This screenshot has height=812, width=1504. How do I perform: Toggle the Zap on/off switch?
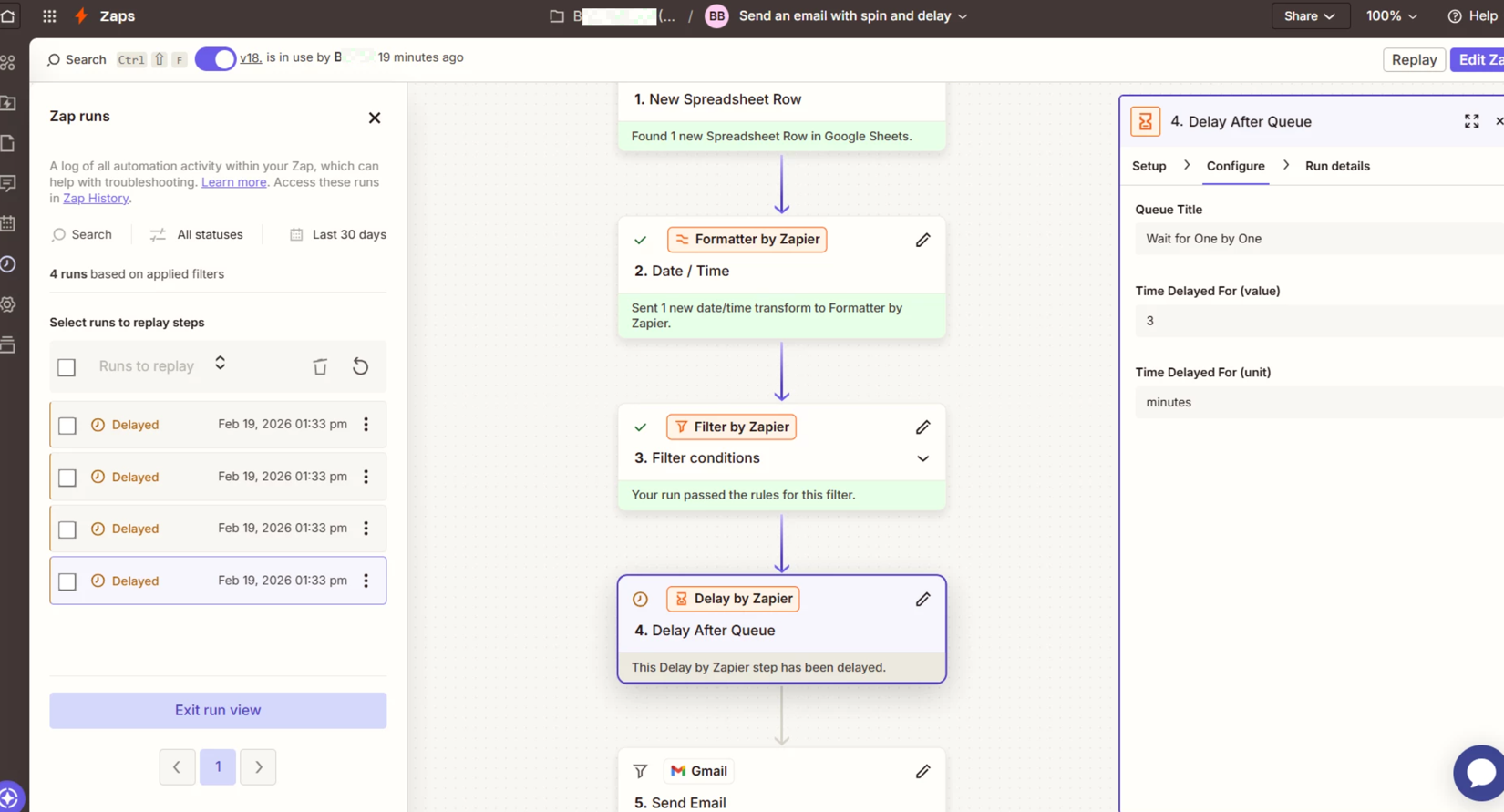tap(215, 59)
